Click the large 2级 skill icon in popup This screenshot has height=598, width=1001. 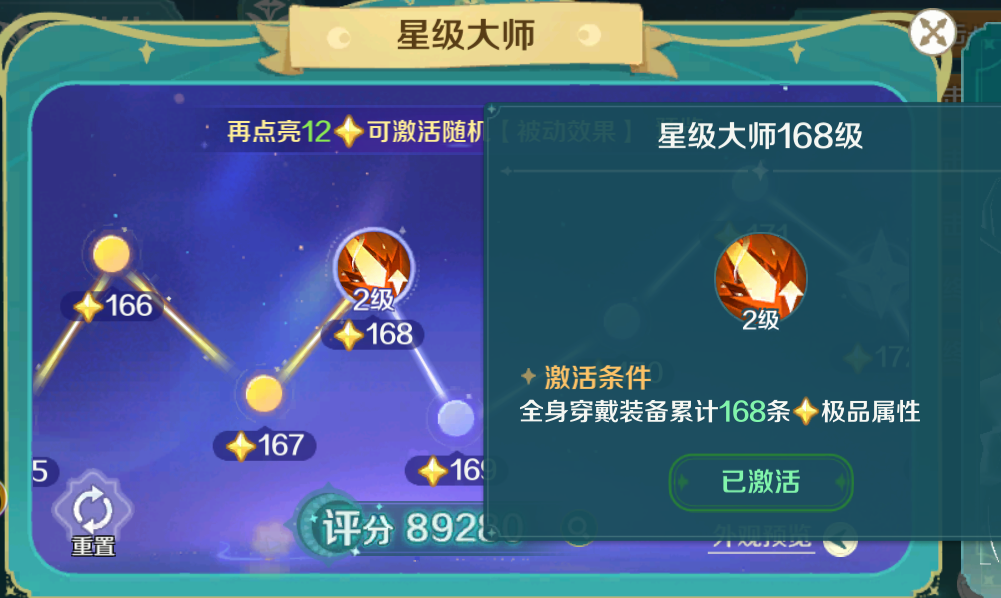click(760, 281)
